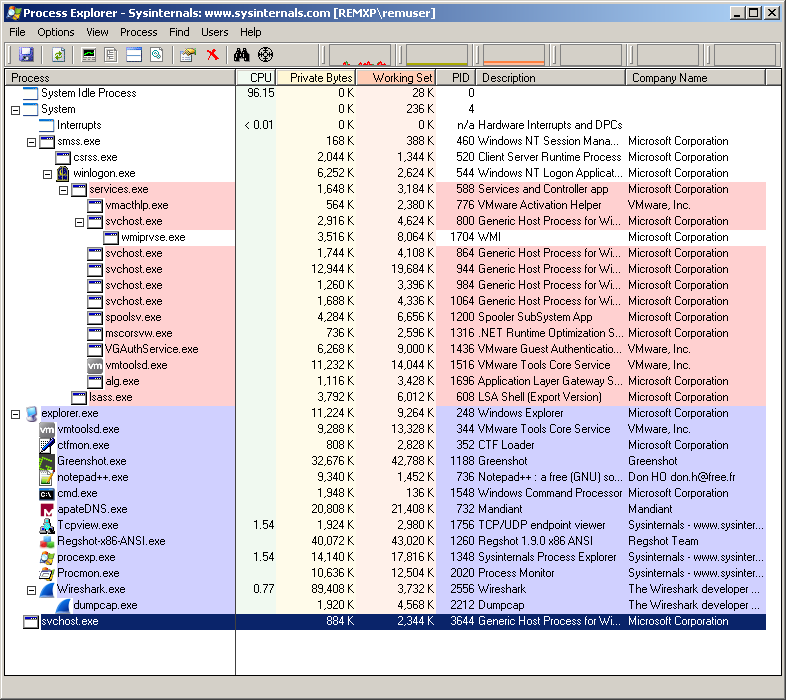Viewport: 786px width, 700px height.
Task: Click the DLL/handle view toolbar icon
Action: coord(157,55)
